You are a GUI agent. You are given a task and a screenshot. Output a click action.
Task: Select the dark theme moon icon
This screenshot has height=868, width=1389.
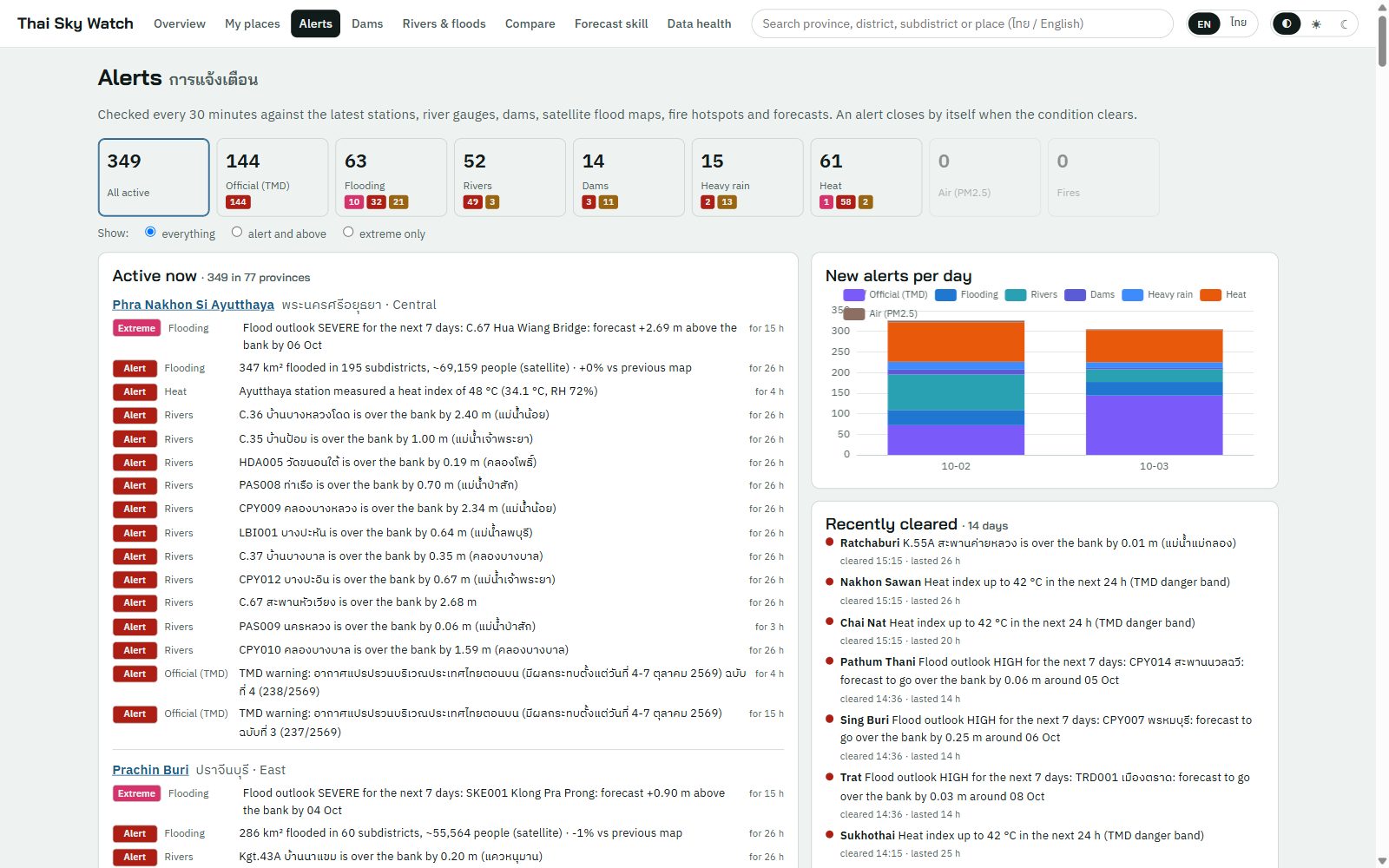(x=1344, y=23)
